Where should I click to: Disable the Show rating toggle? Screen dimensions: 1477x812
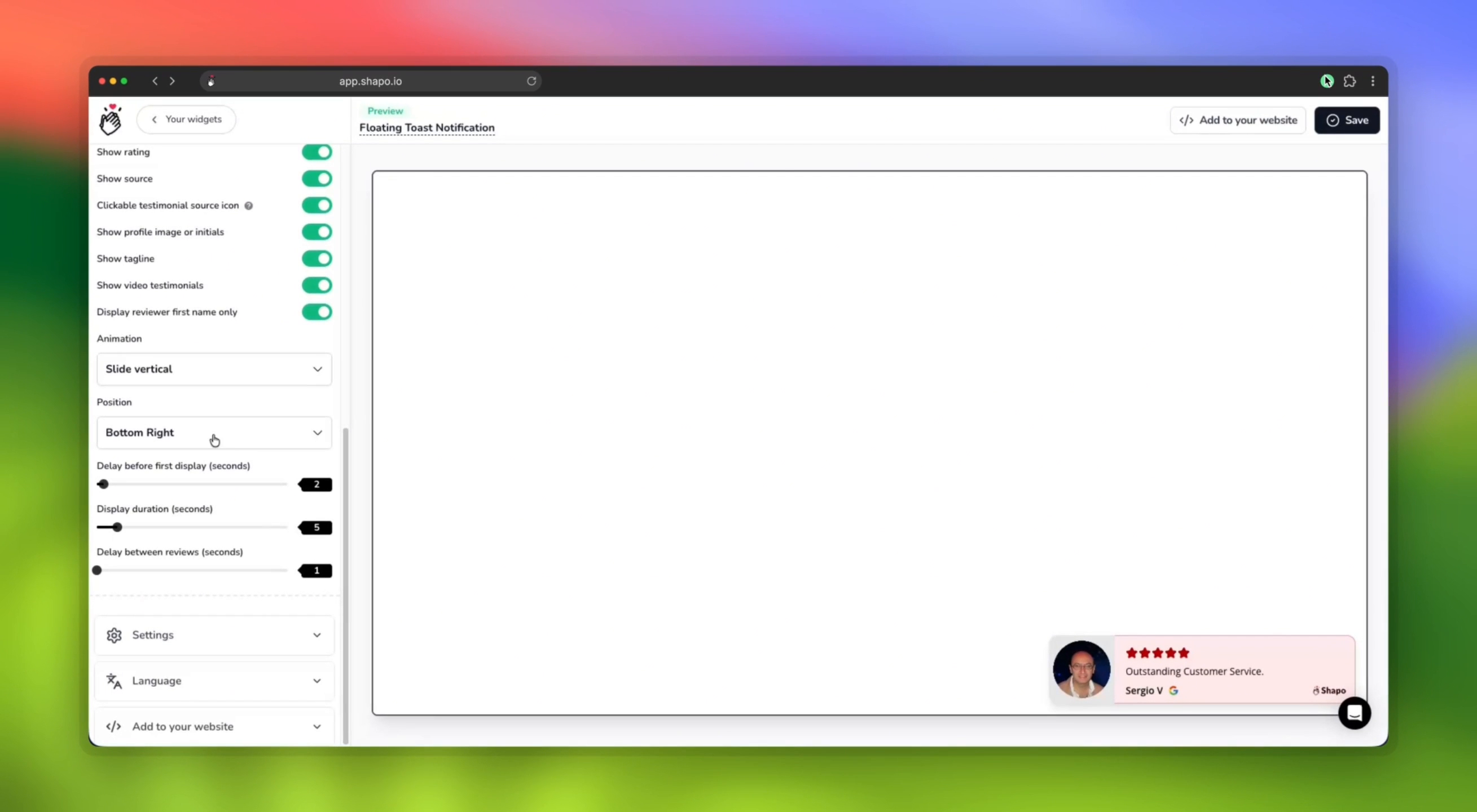[x=316, y=152]
